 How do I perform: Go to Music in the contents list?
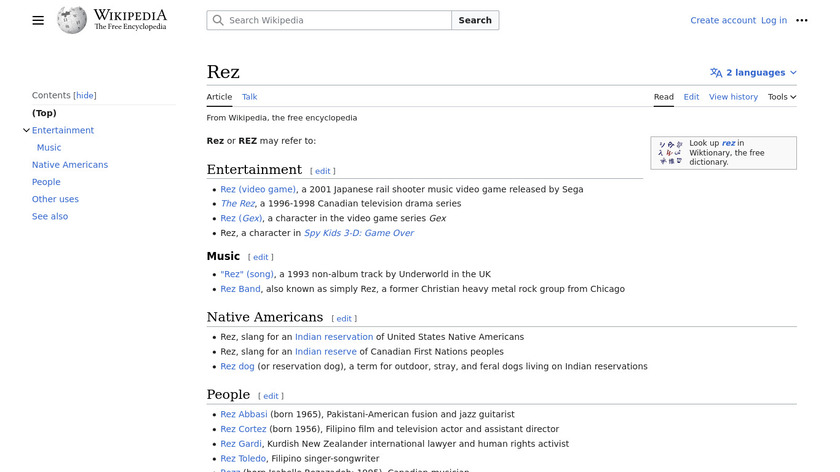point(49,147)
